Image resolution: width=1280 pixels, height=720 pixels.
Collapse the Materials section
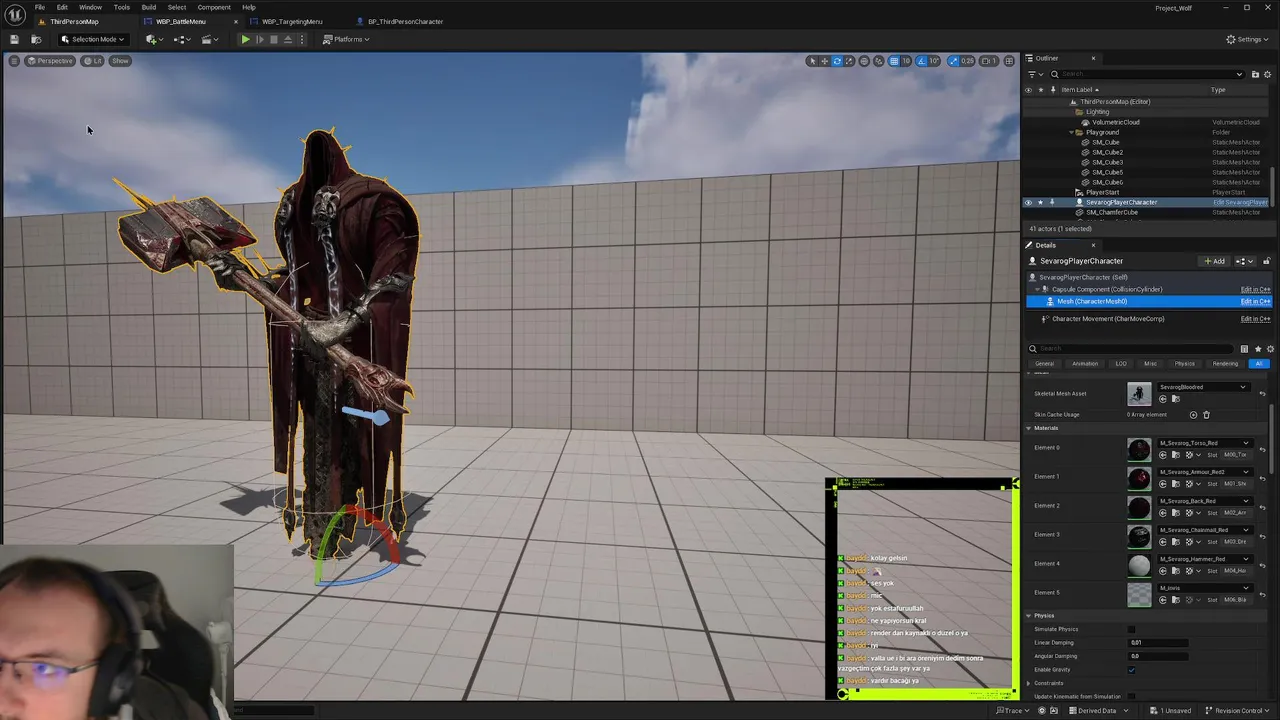1028,428
